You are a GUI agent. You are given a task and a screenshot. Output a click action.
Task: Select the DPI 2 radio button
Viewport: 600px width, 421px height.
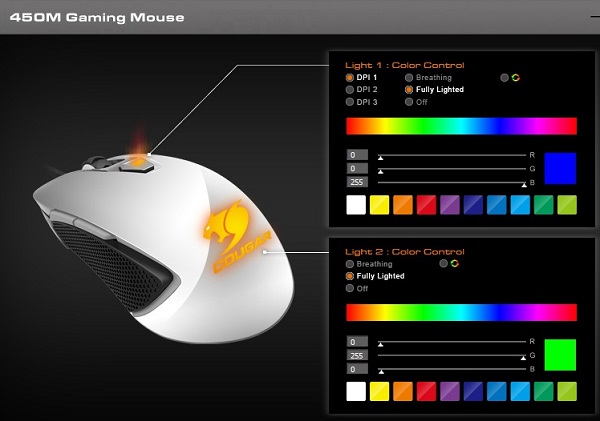coord(349,90)
